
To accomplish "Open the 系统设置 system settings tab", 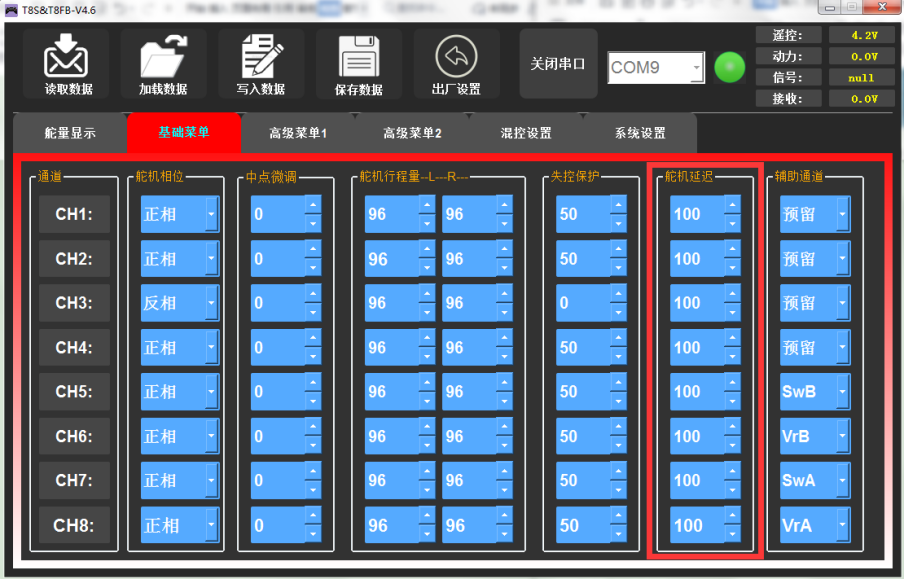I will [x=640, y=133].
